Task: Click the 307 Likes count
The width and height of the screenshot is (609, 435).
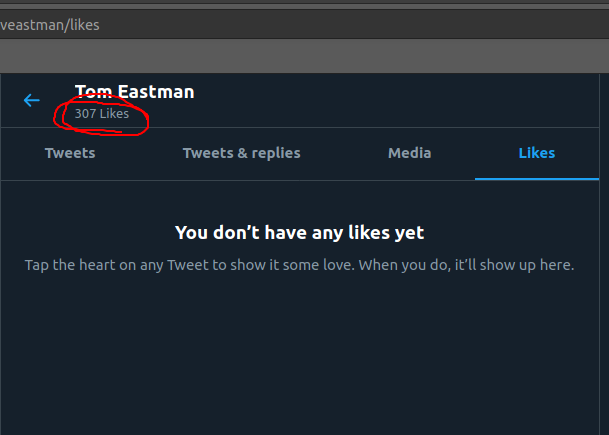Action: 101,114
